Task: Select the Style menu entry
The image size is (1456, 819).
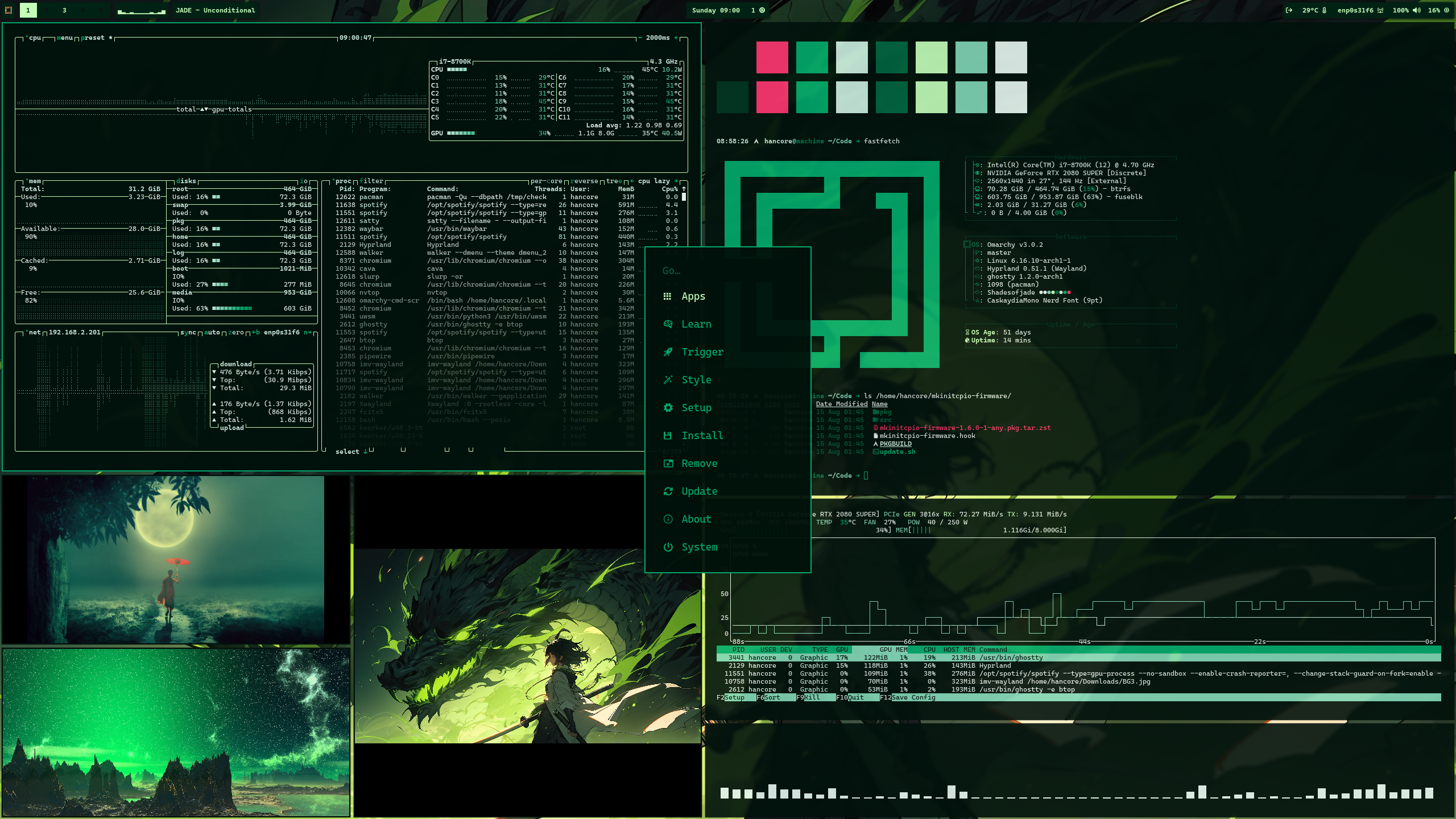Action: pyautogui.click(x=696, y=380)
